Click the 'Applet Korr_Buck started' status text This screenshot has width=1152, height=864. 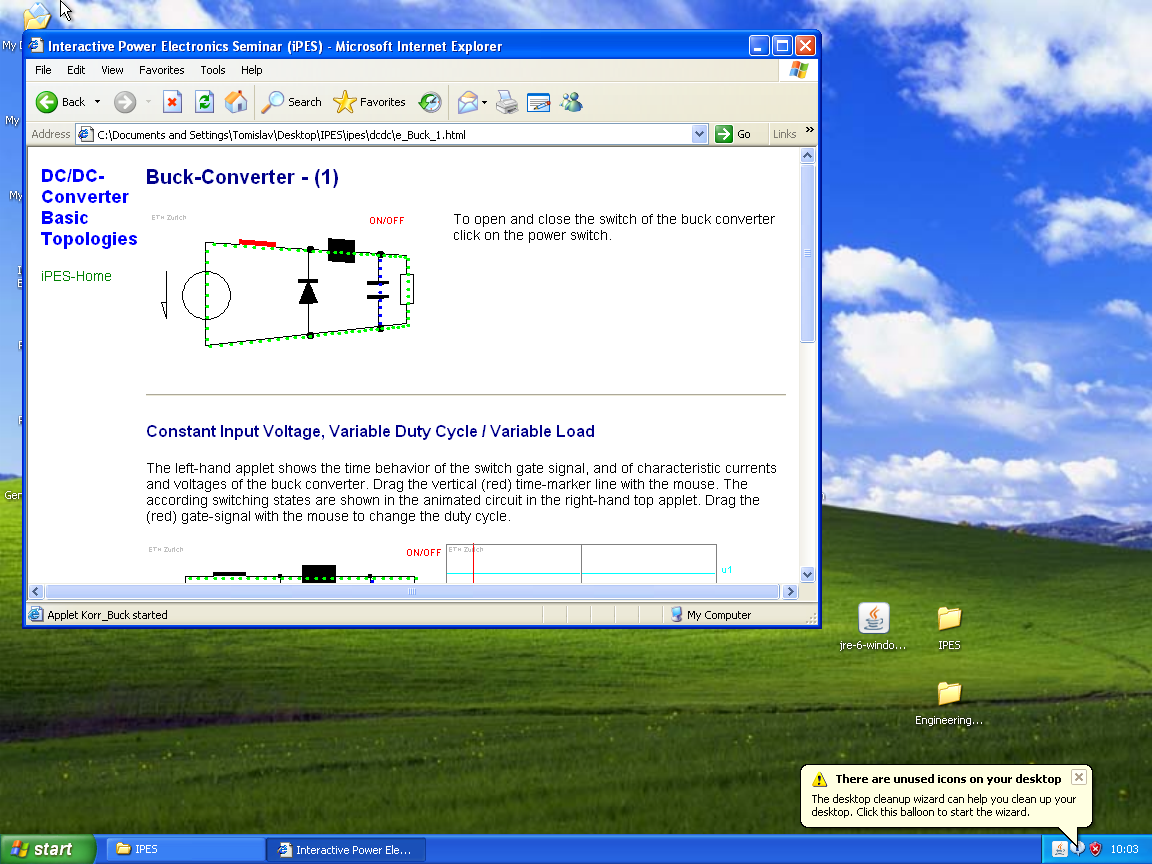point(107,615)
